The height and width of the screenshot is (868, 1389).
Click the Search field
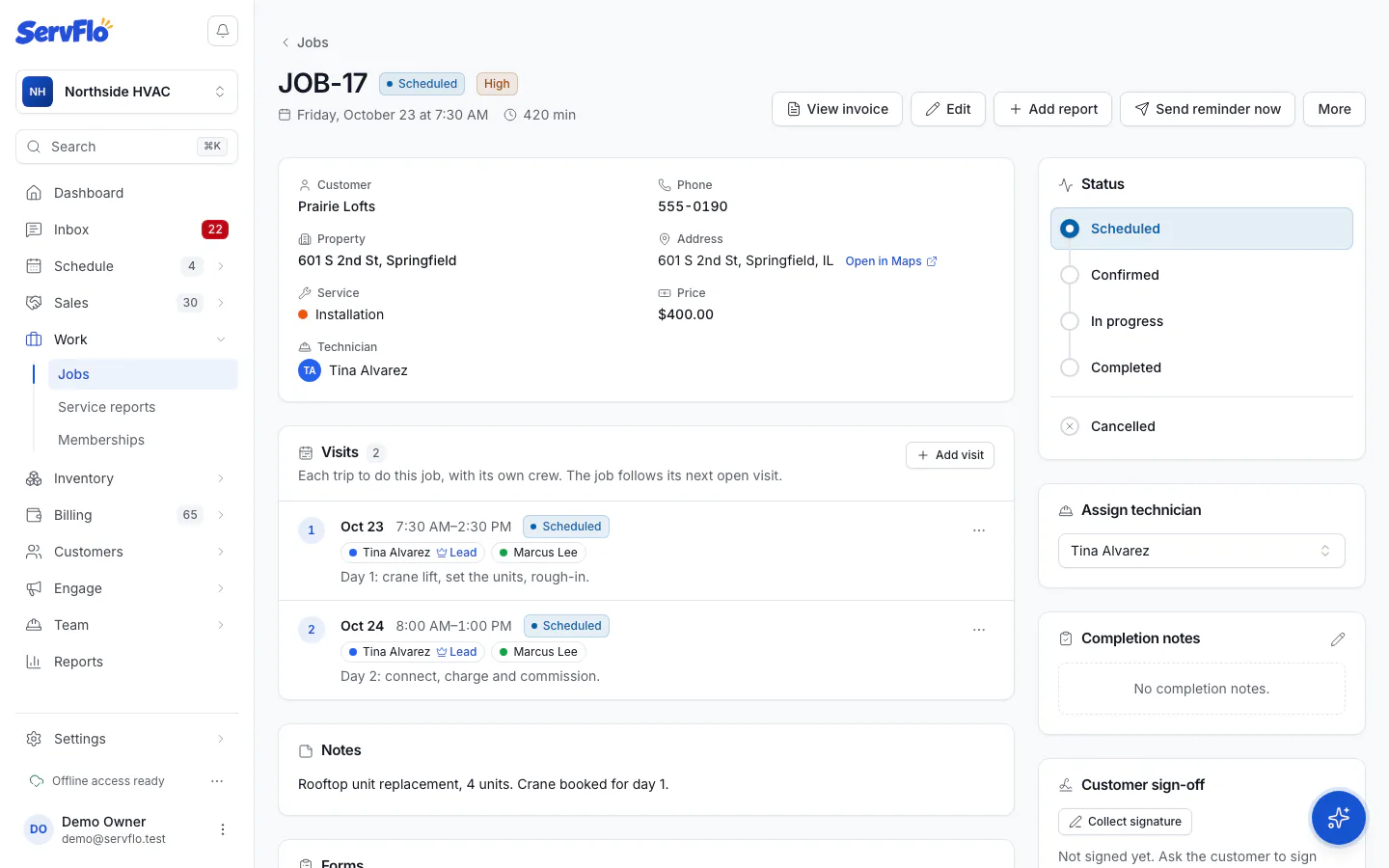(126, 147)
